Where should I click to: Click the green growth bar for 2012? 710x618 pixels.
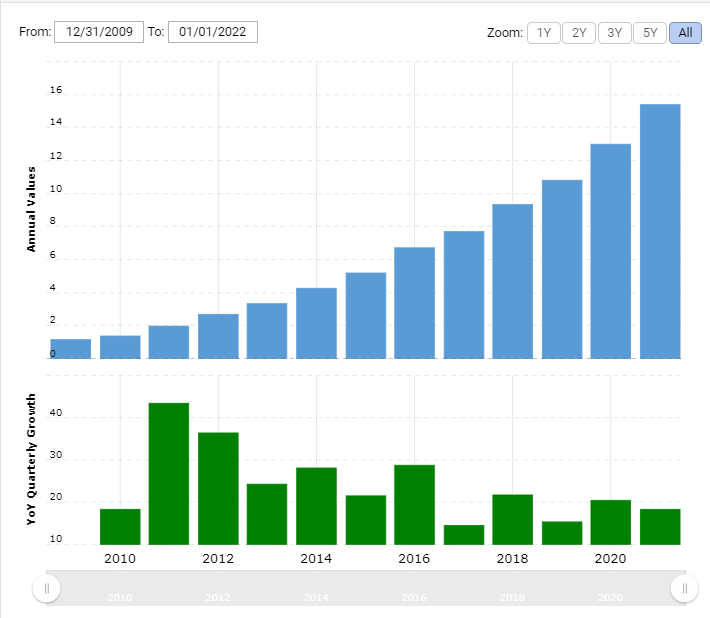[218, 489]
